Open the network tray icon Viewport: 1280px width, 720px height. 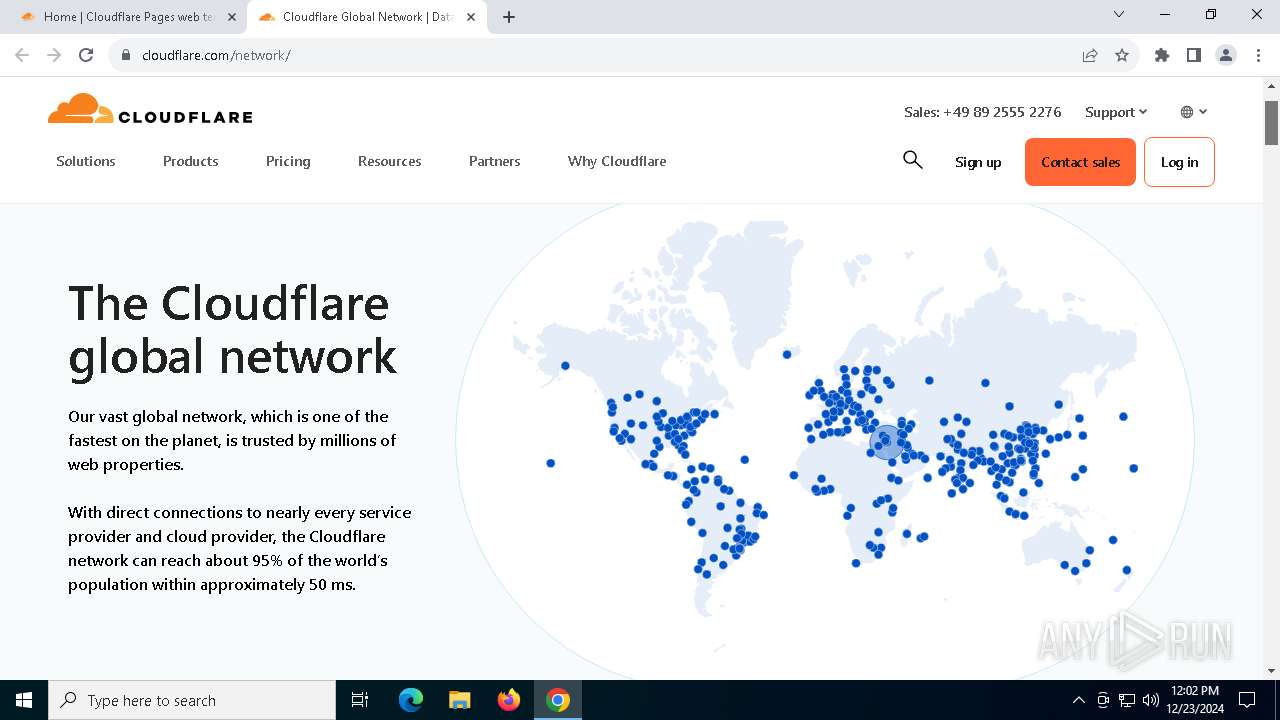[x=1127, y=700]
